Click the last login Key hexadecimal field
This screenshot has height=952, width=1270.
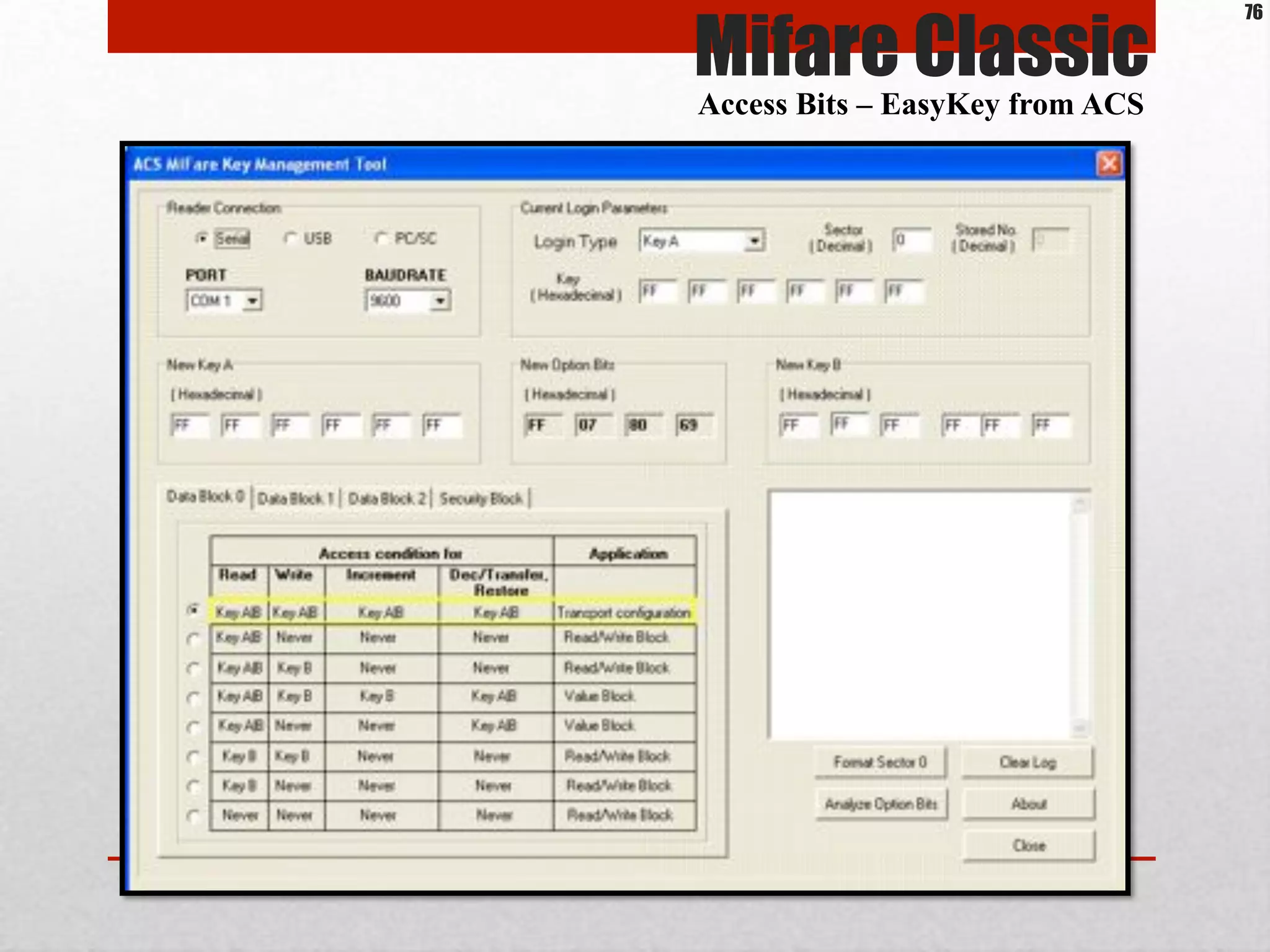tap(905, 291)
